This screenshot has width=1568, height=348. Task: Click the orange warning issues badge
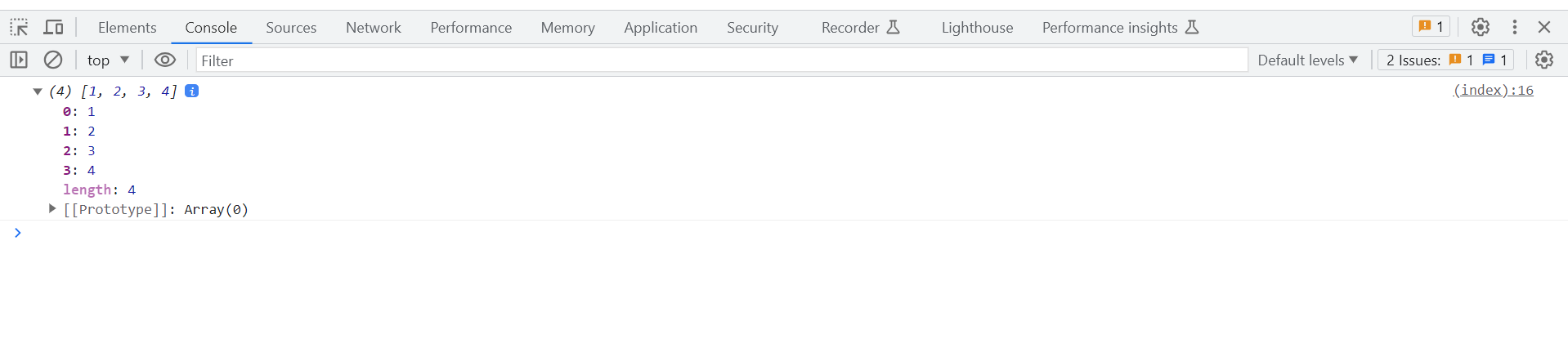click(x=1431, y=27)
